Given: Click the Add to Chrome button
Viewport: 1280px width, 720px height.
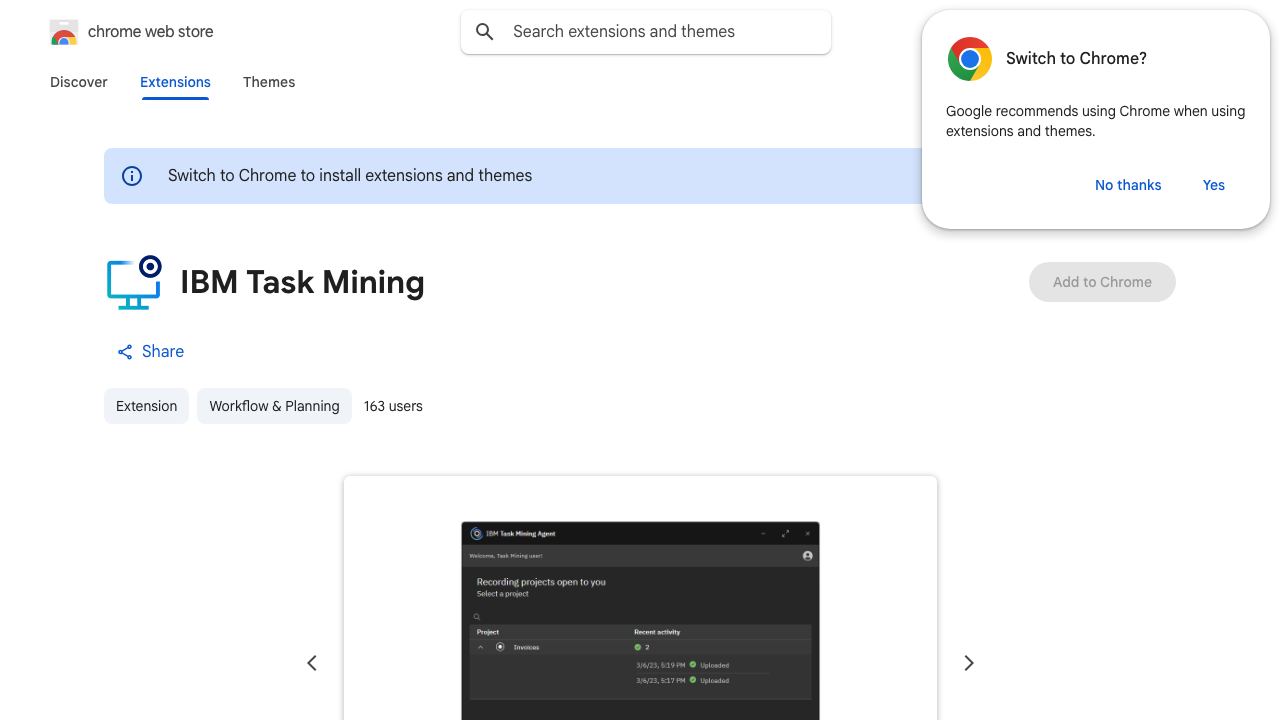Looking at the screenshot, I should (1102, 282).
